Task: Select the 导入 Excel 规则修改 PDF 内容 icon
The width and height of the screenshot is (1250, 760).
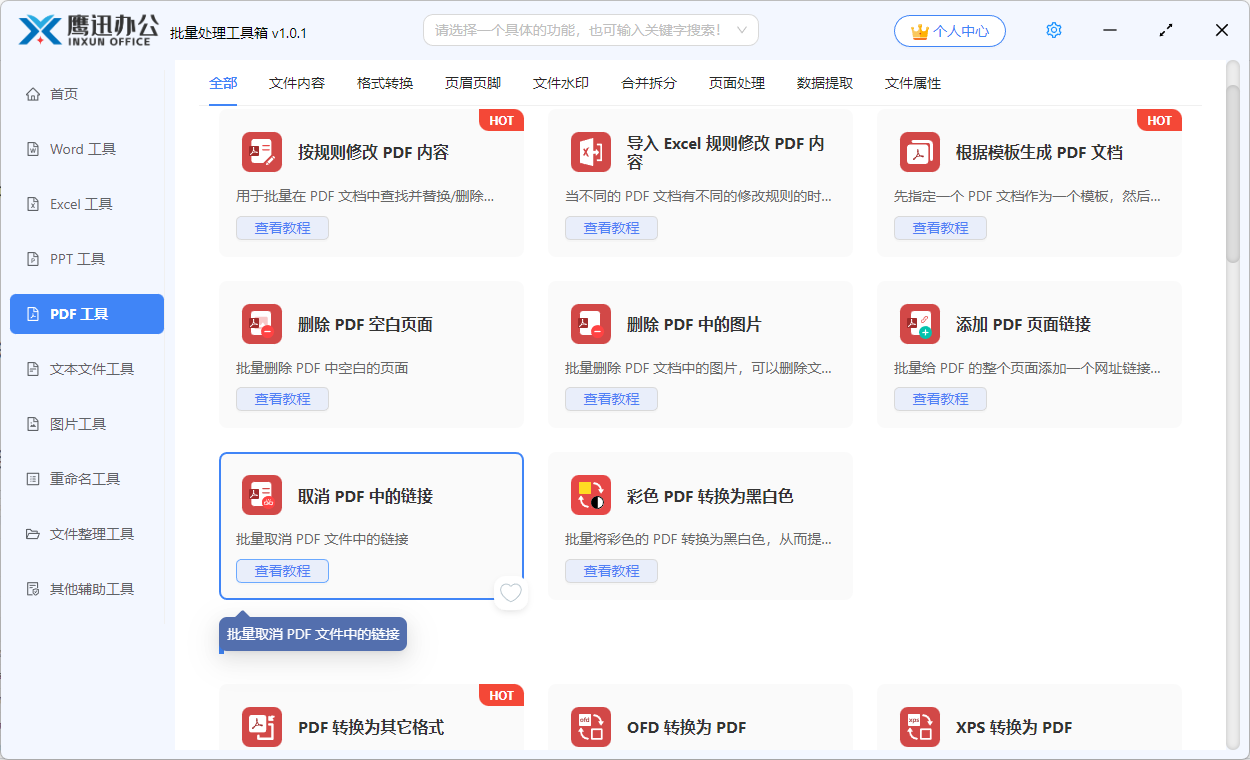Action: point(591,152)
